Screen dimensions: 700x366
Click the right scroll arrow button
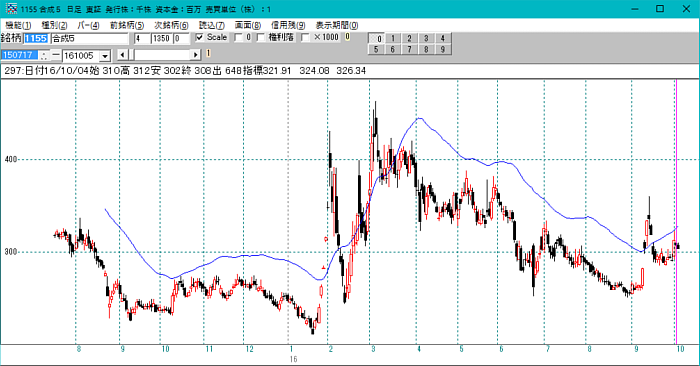tap(196, 55)
